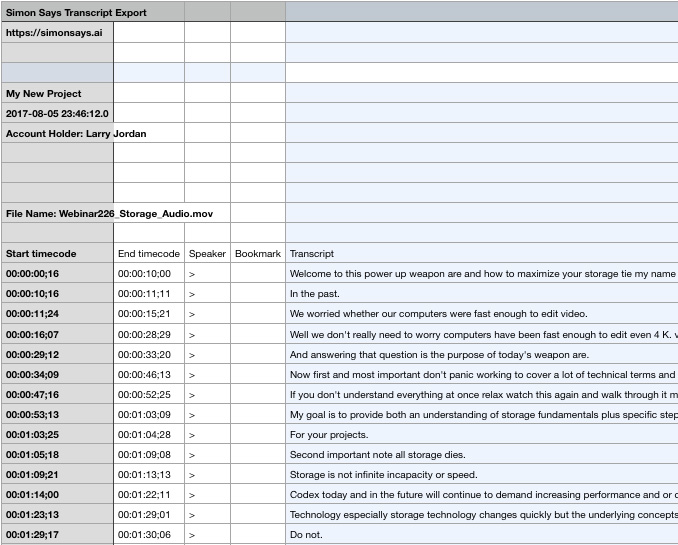
Task: Select start timecode 00:01:29;17
Action: coord(58,534)
